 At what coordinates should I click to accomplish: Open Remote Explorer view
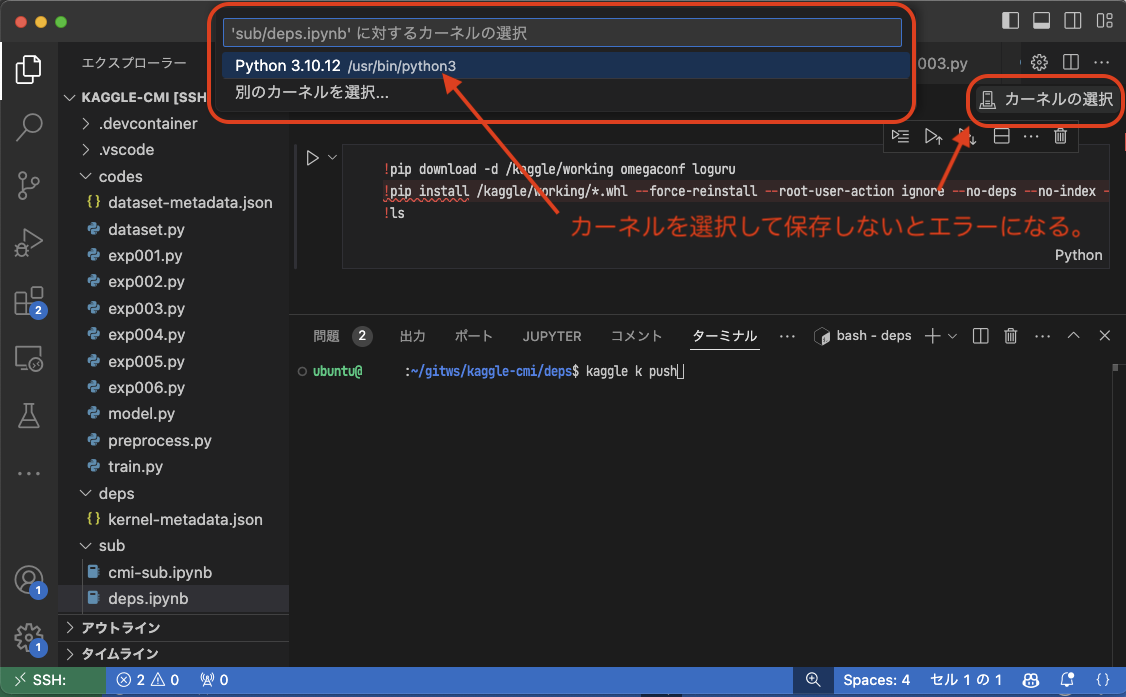coord(29,358)
